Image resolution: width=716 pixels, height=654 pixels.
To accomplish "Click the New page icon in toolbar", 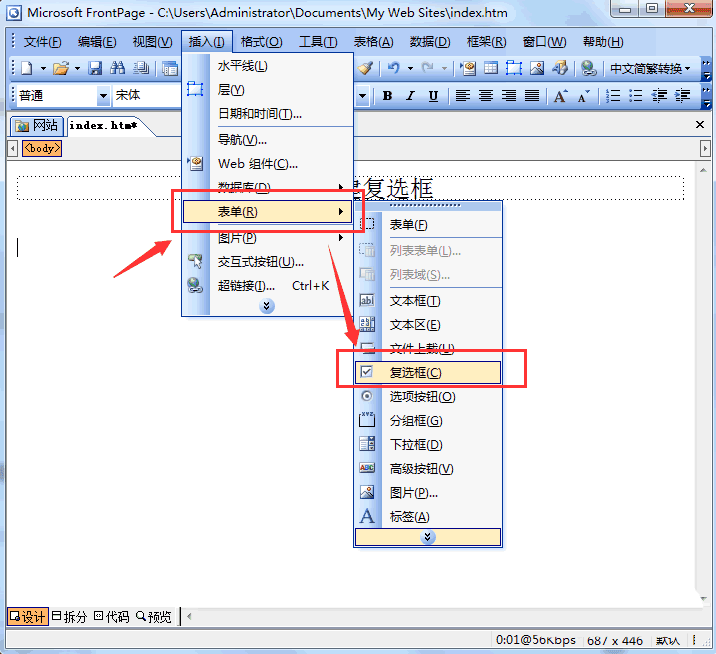I will [x=26, y=69].
